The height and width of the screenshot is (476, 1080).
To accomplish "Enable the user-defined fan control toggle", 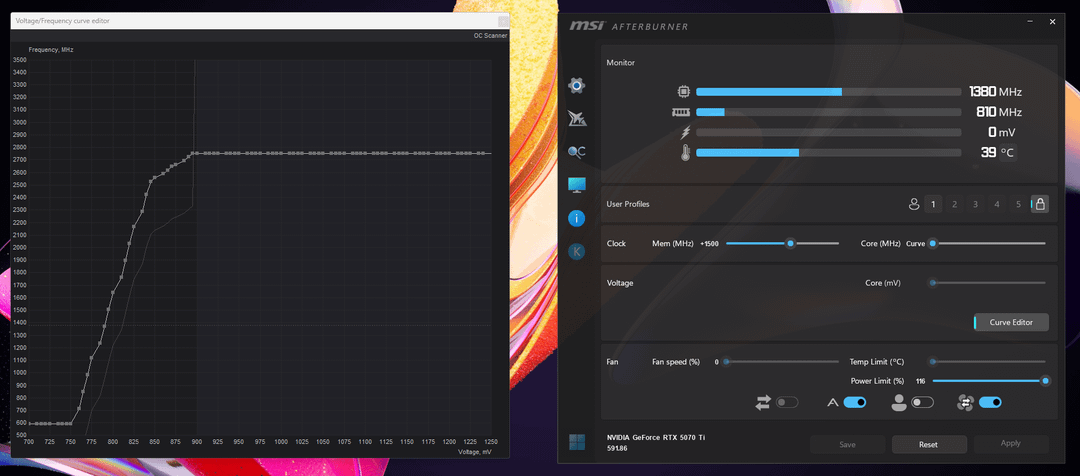I will pos(921,402).
